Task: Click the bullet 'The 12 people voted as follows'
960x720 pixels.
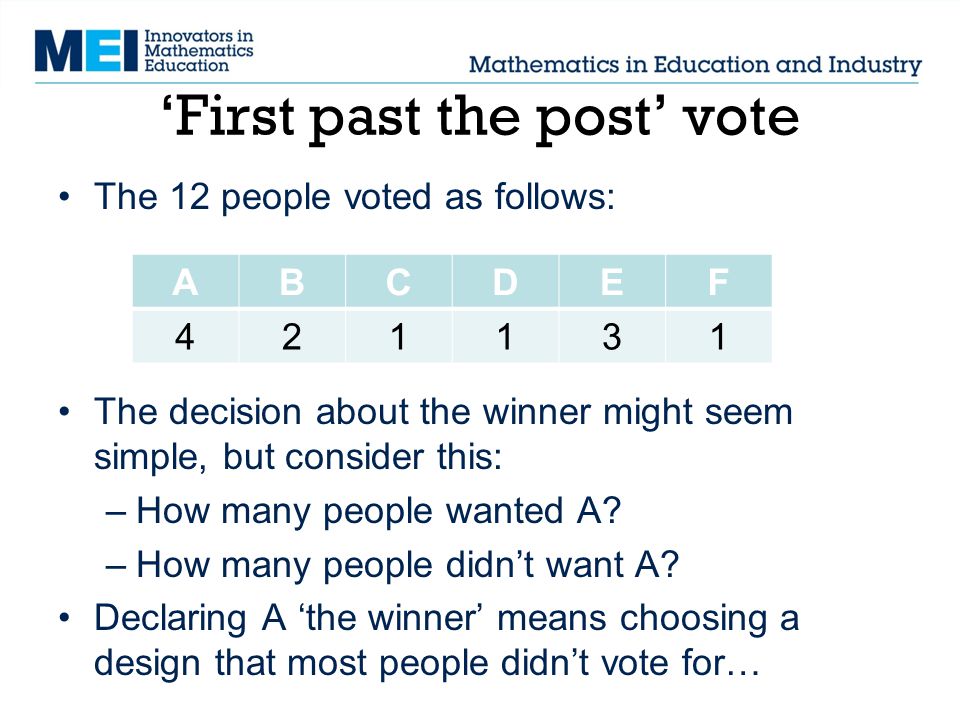Action: click(x=354, y=197)
